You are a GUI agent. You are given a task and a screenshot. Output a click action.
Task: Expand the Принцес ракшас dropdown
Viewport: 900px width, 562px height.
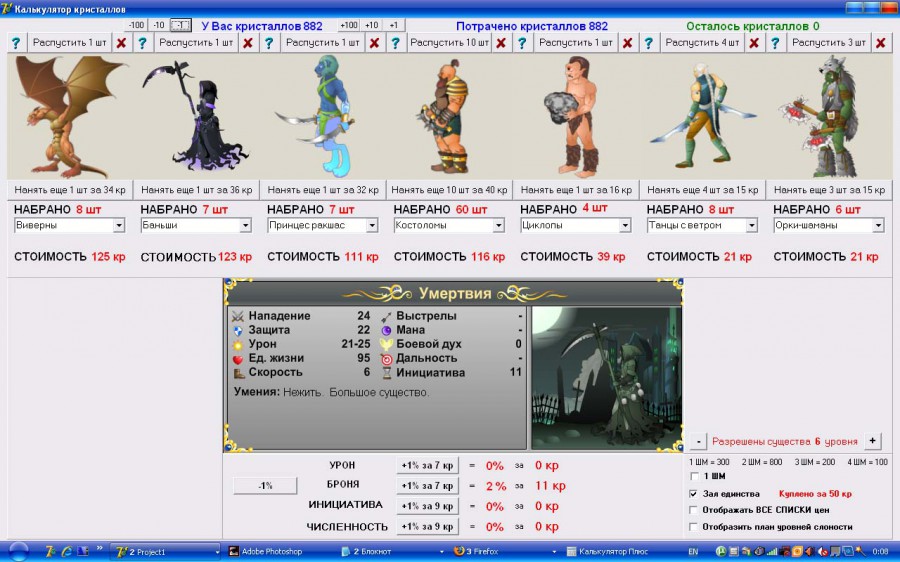click(x=372, y=226)
